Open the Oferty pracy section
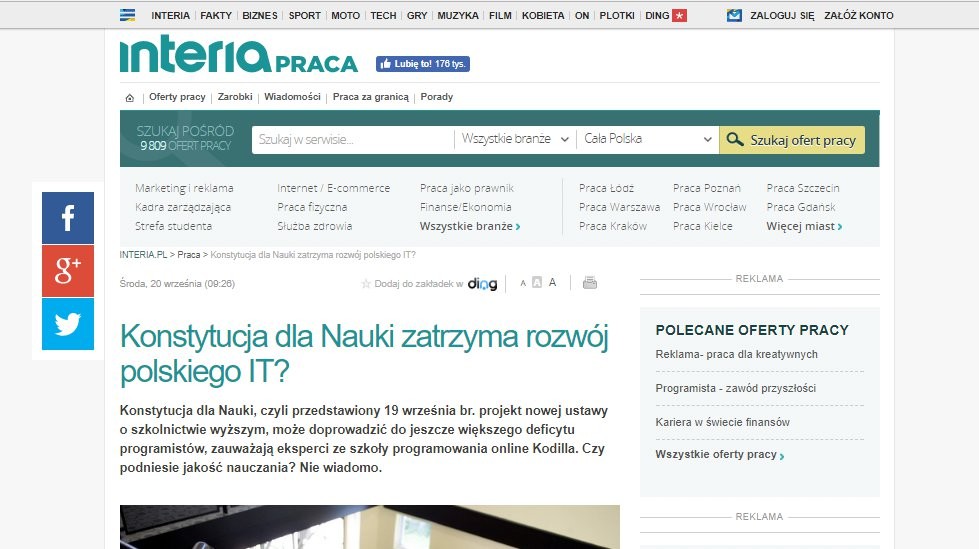 click(177, 97)
